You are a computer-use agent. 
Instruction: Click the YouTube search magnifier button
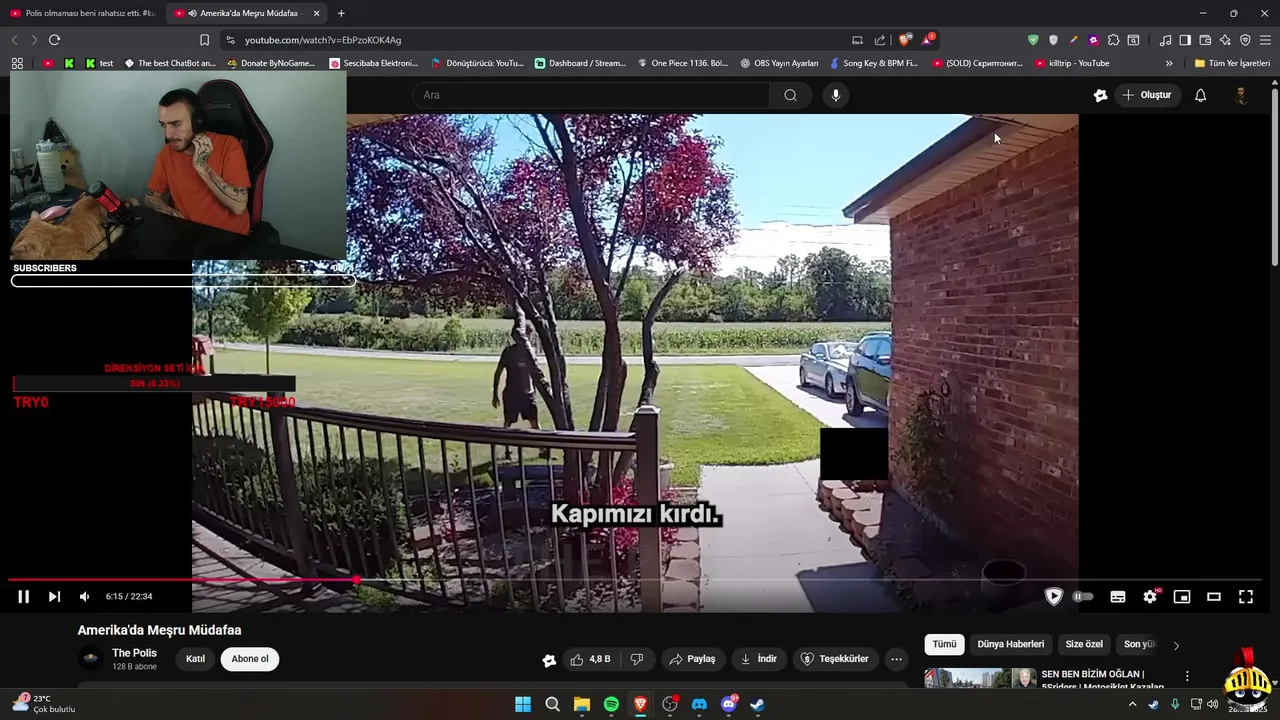(790, 95)
